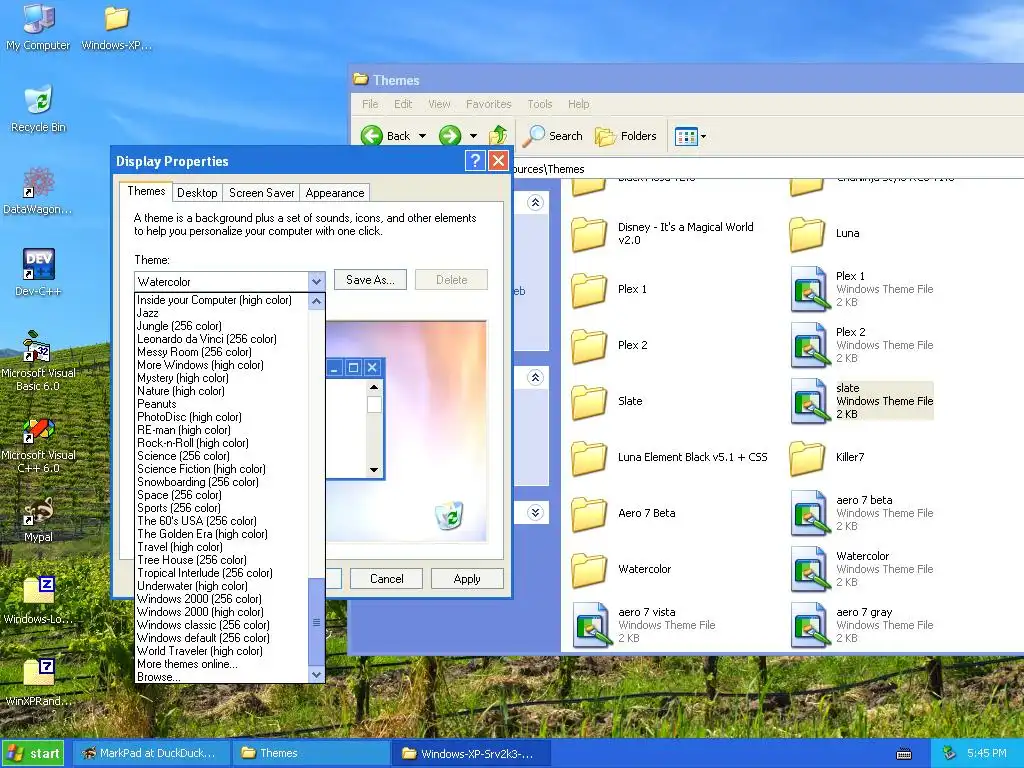1024x768 pixels.
Task: Select the WinXPRand... archive on desktop
Action: tap(38, 682)
